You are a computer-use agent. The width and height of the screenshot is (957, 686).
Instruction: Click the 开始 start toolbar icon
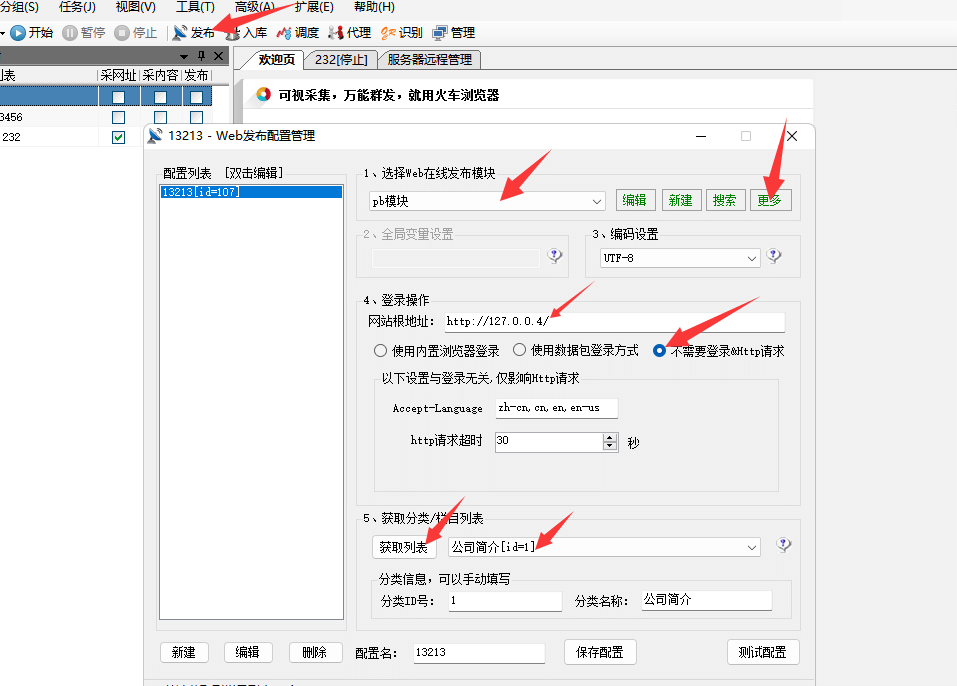coord(18,32)
